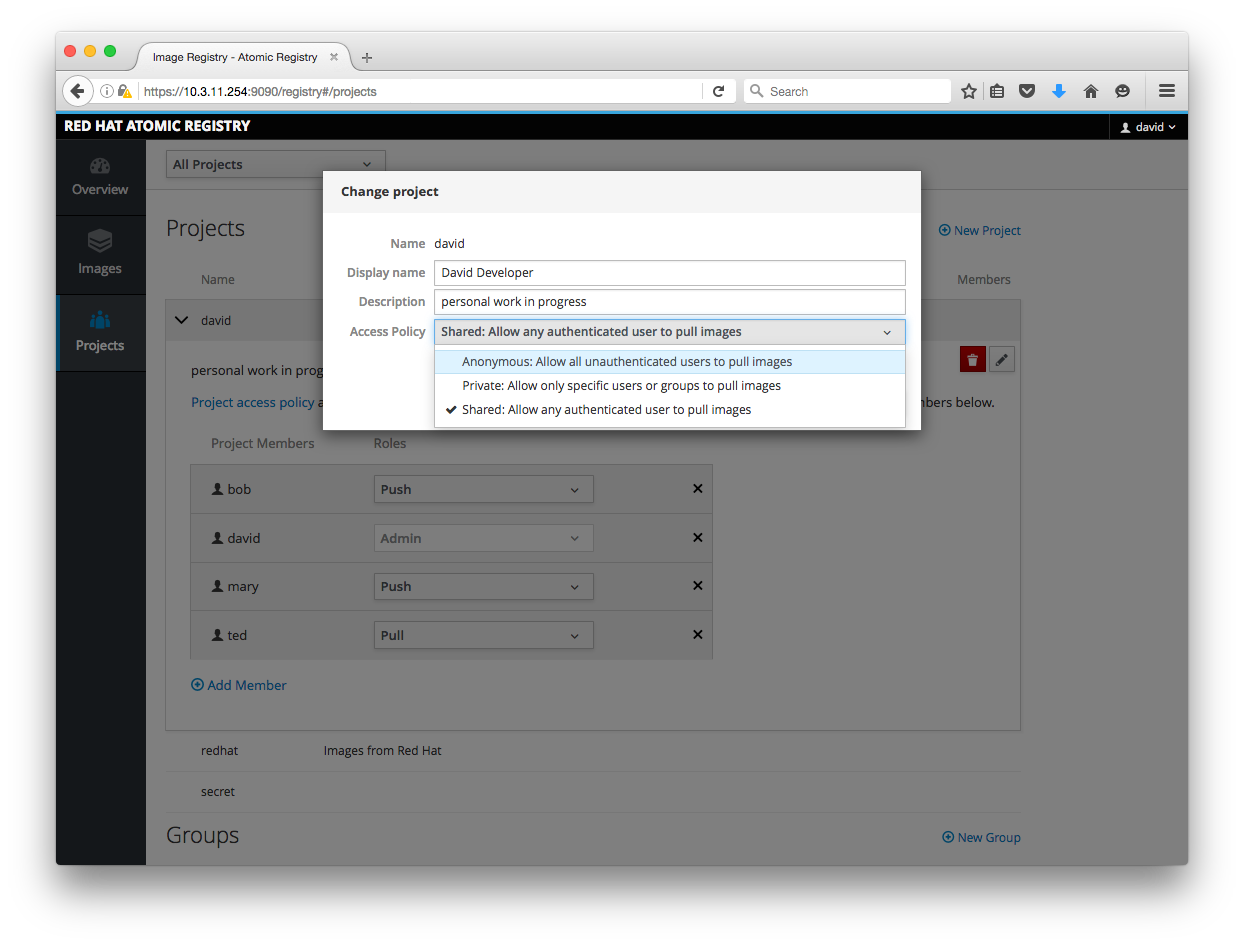Delete the project using the trash icon
Screen dimensions: 1244x945
(x=972, y=358)
